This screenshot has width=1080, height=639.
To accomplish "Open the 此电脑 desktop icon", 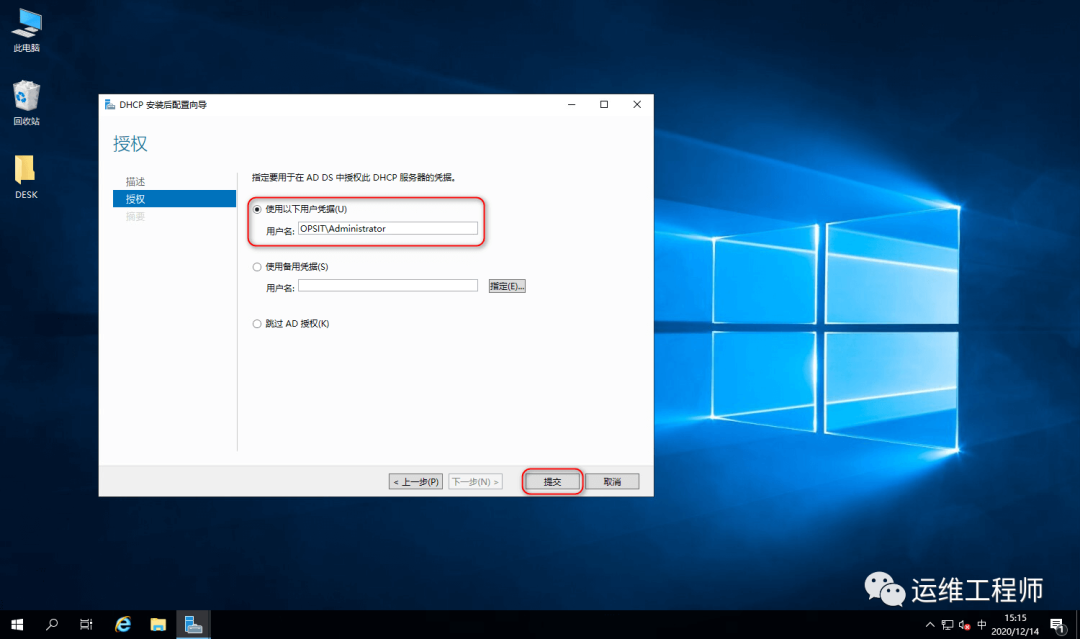I will 26,30.
